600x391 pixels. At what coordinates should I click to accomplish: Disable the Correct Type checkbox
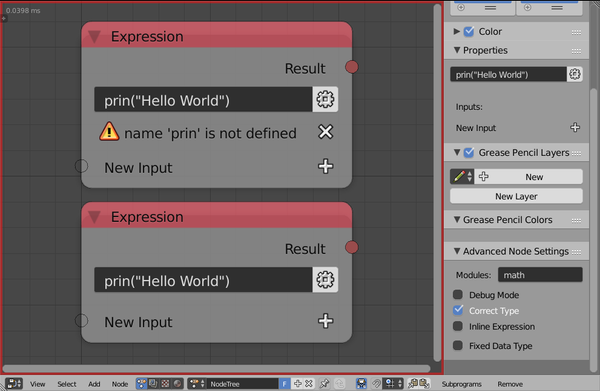(458, 310)
